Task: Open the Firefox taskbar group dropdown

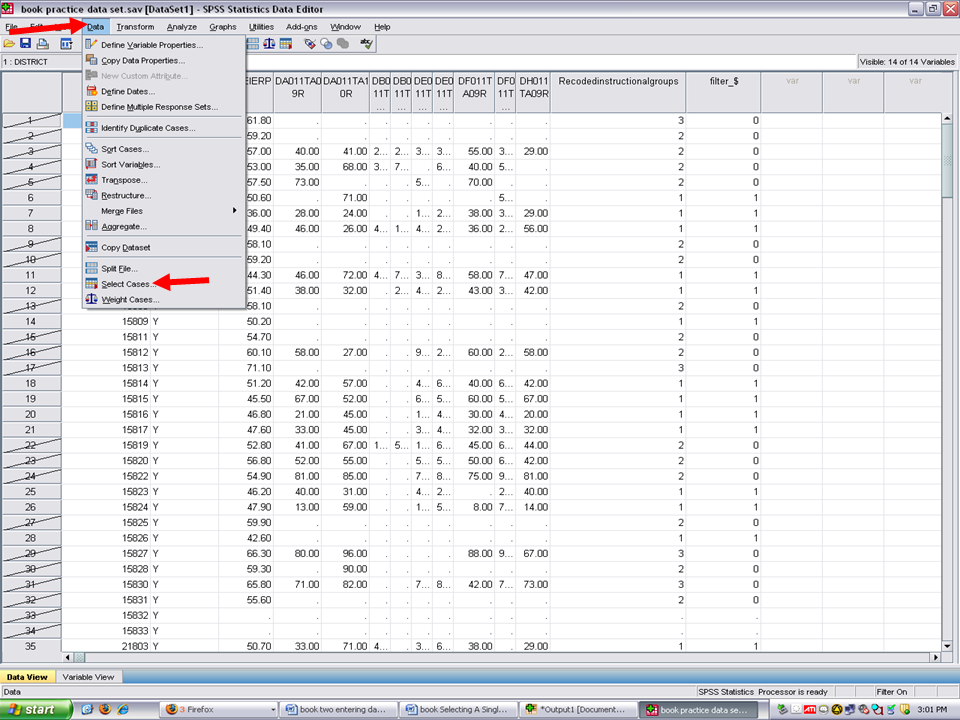Action: tap(271, 709)
